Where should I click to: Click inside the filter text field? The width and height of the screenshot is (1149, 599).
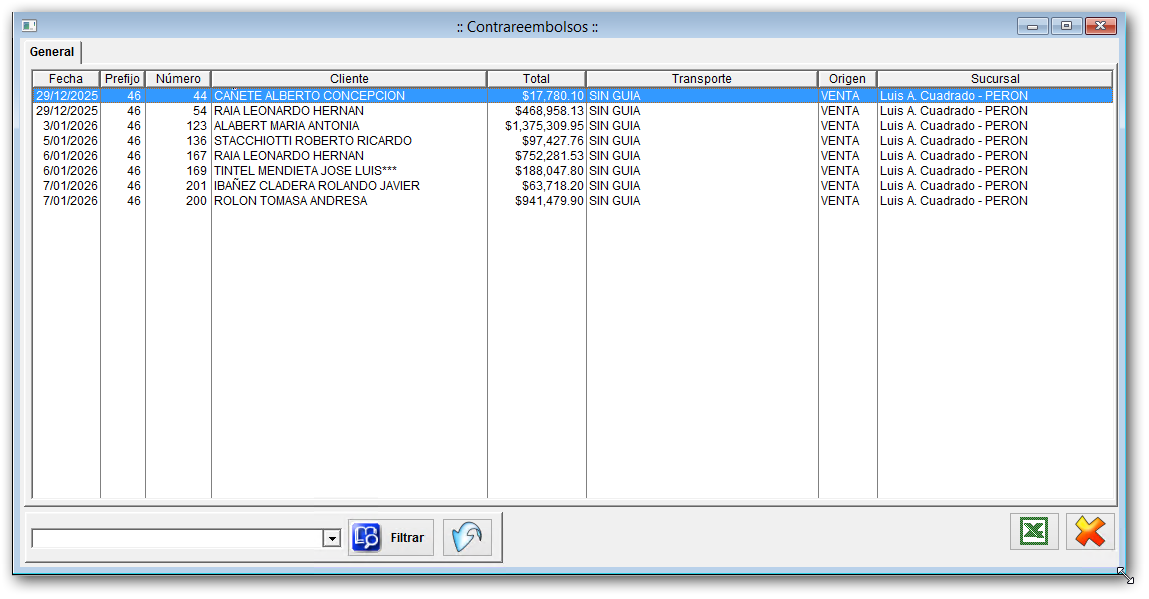(176, 539)
